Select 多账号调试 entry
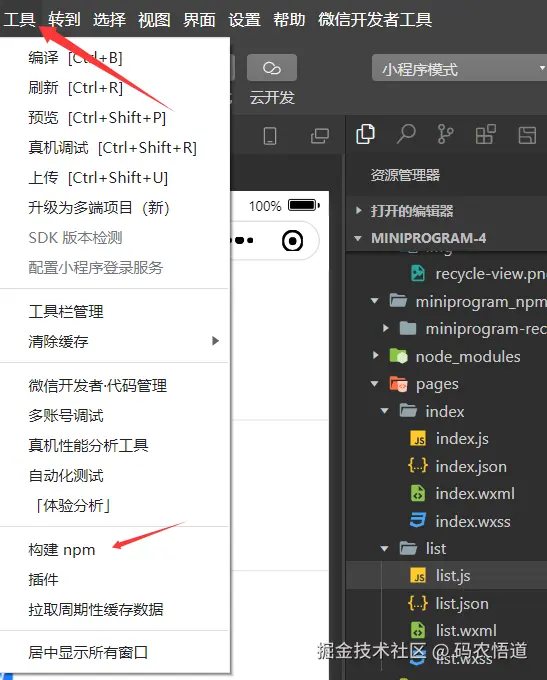Viewport: 547px width, 680px height. click(66, 415)
